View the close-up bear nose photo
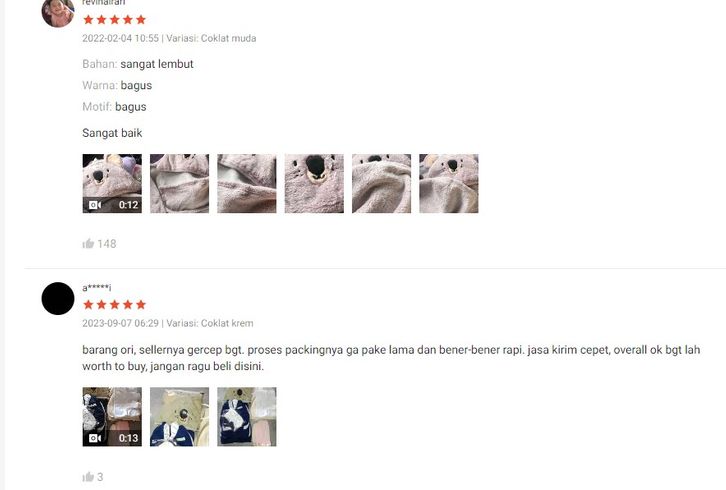Screen dimensions: 726x490 [x=314, y=183]
